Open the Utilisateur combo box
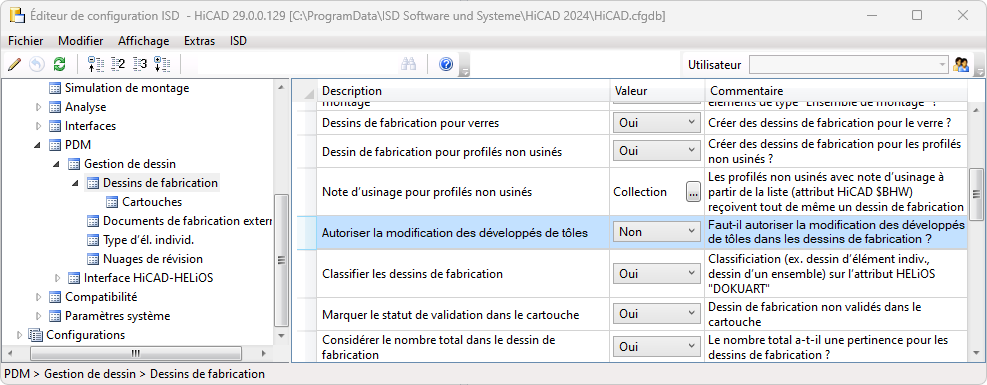 848,64
